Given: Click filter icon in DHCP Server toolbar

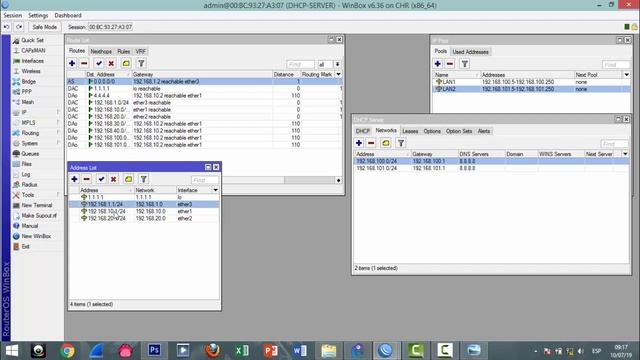Looking at the screenshot, I should pyautogui.click(x=401, y=143).
